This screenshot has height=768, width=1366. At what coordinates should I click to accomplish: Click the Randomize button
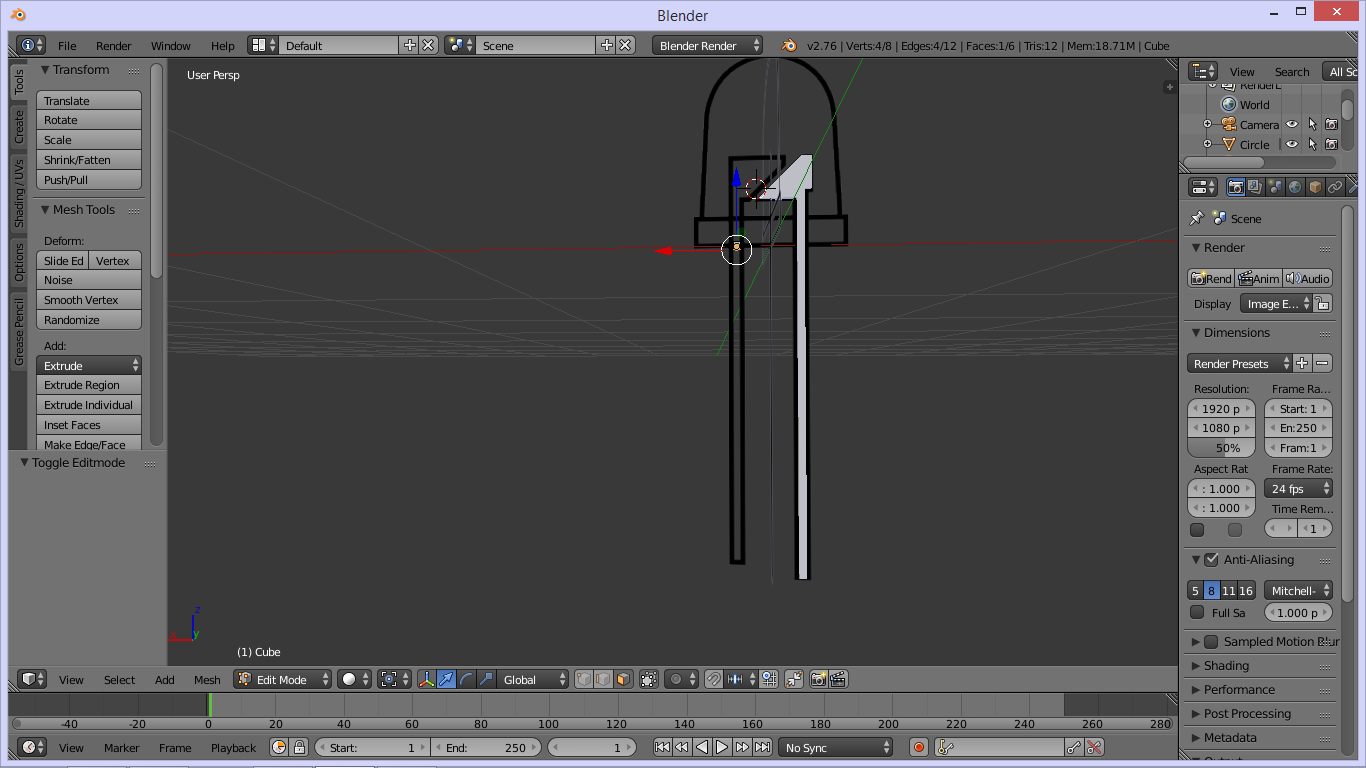point(89,319)
